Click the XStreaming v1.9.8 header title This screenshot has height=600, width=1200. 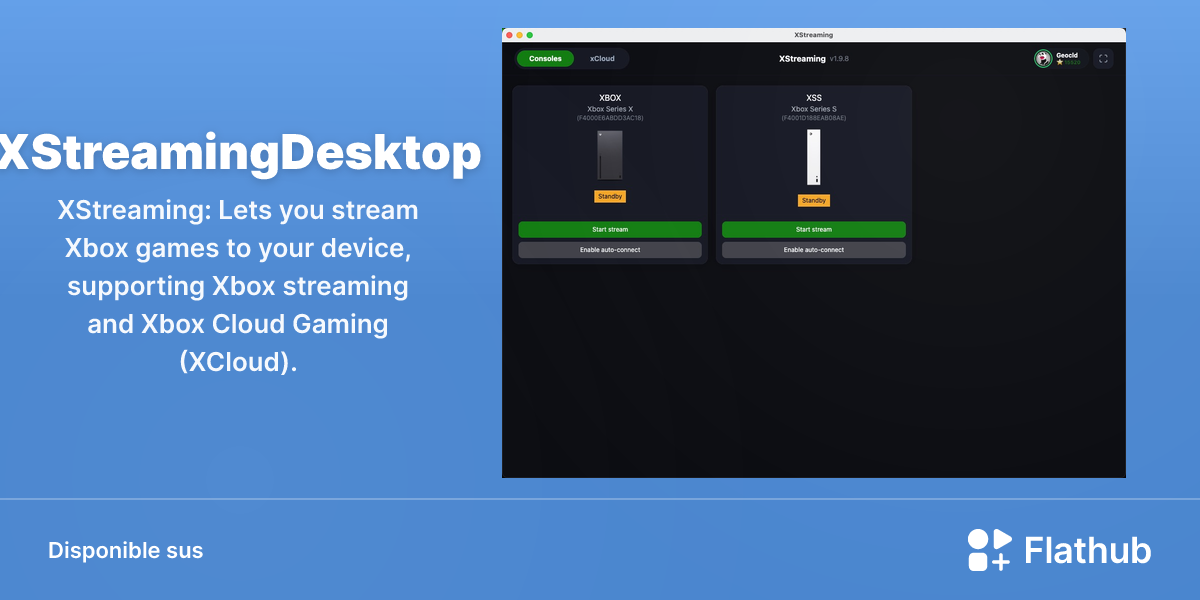(x=814, y=59)
